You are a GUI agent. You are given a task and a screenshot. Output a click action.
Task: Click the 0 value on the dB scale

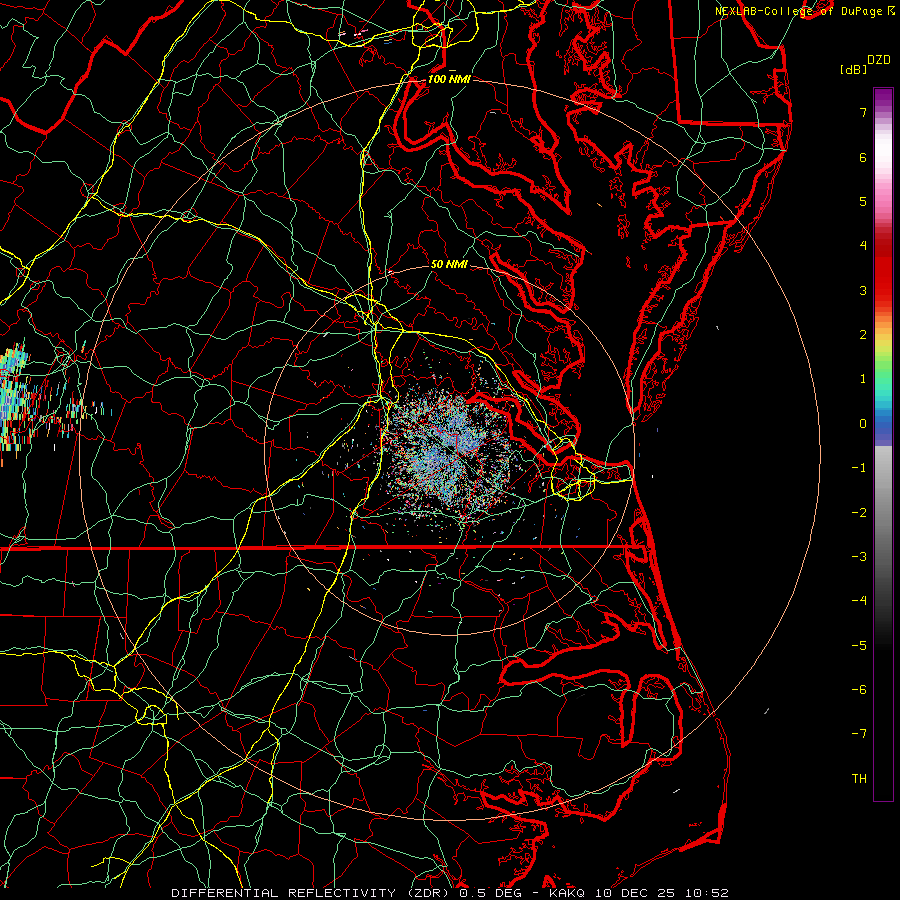tap(863, 424)
